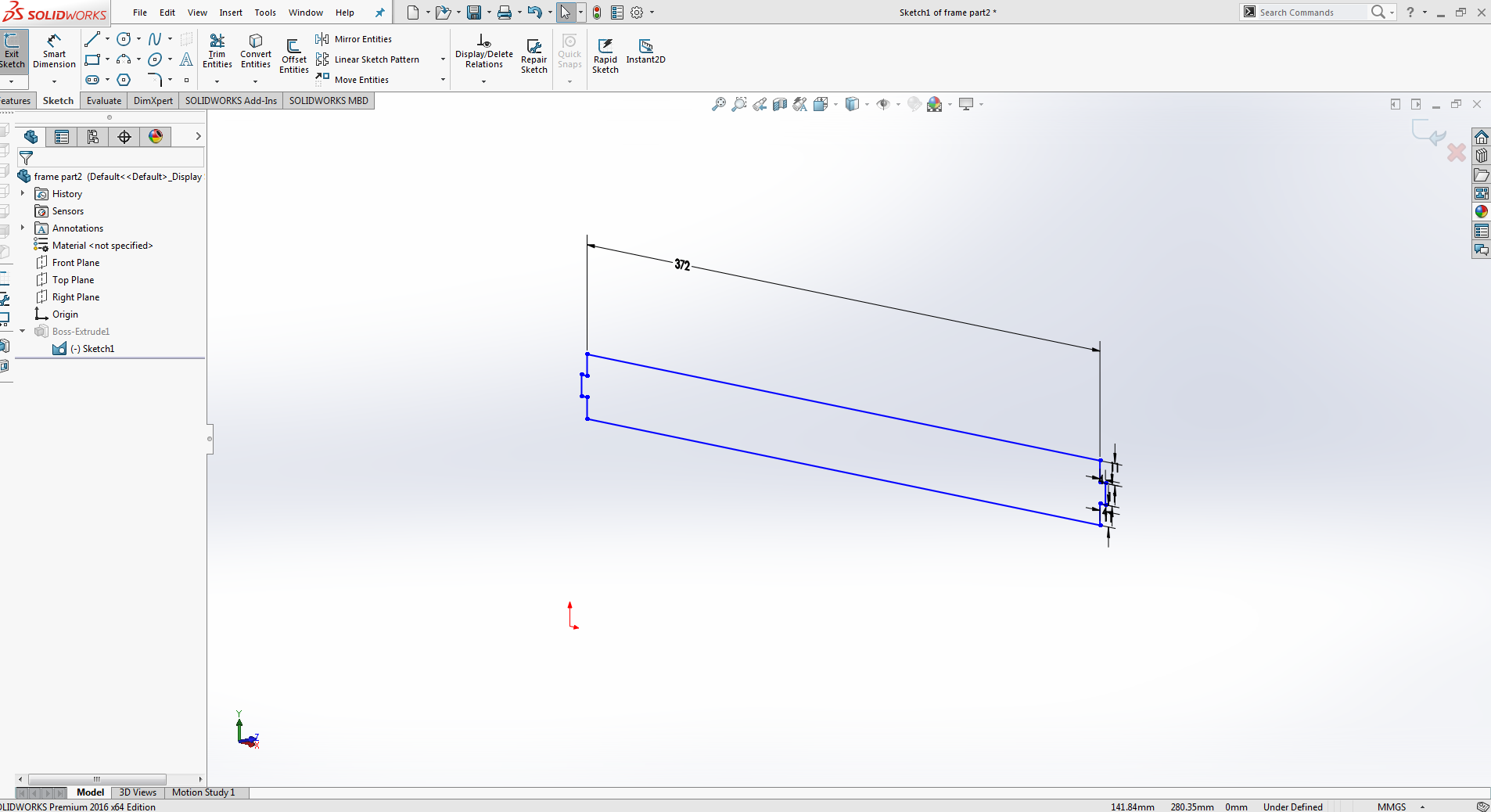Click the Apply Scene icon
The height and width of the screenshot is (812, 1491).
point(935,104)
